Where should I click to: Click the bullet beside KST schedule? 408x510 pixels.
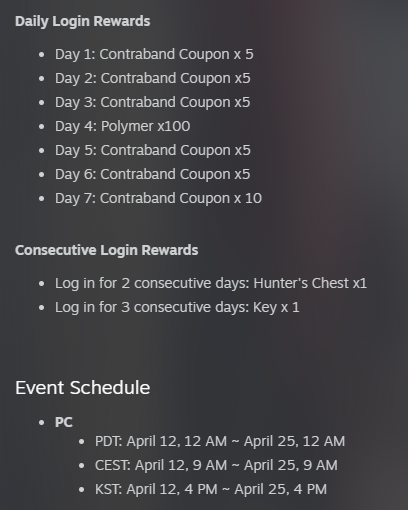pyautogui.click(x=82, y=490)
